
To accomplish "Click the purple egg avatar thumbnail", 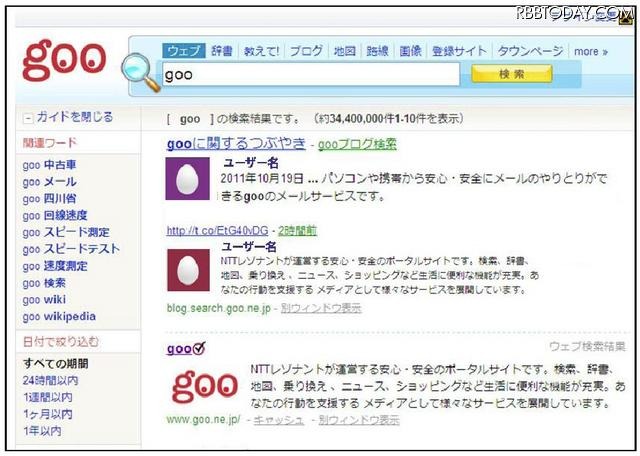I will tap(187, 179).
